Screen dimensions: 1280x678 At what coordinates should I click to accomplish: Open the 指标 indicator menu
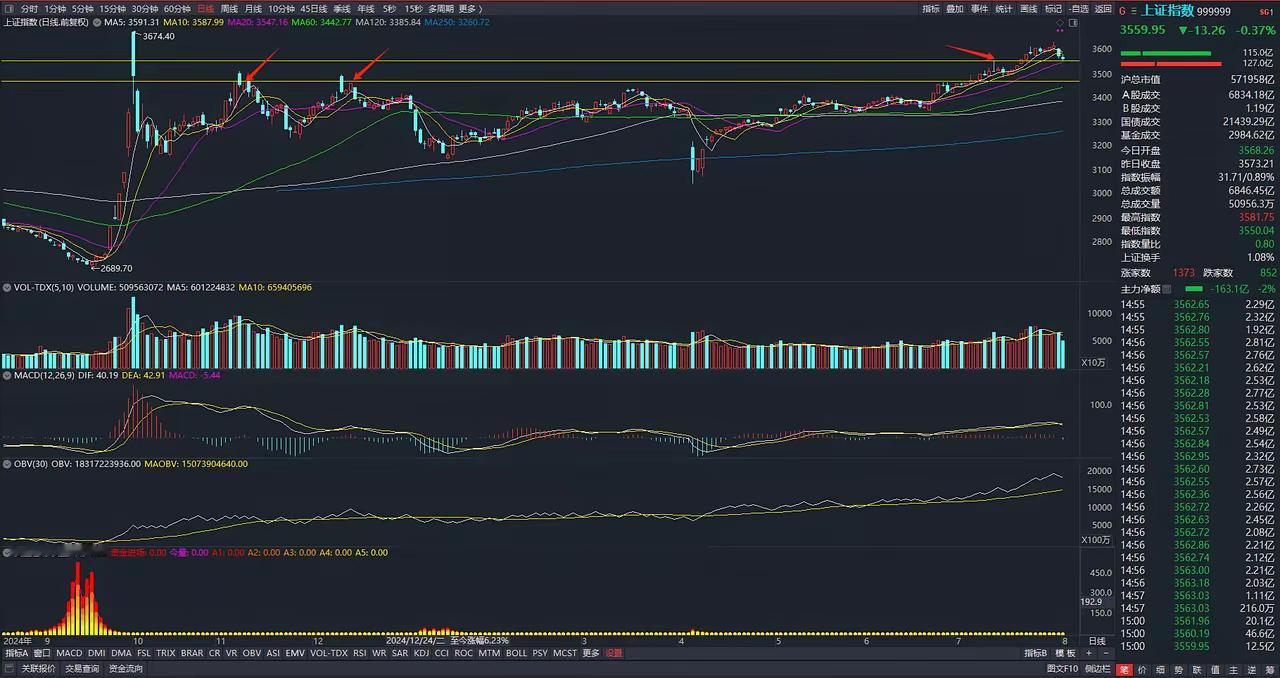[x=931, y=9]
